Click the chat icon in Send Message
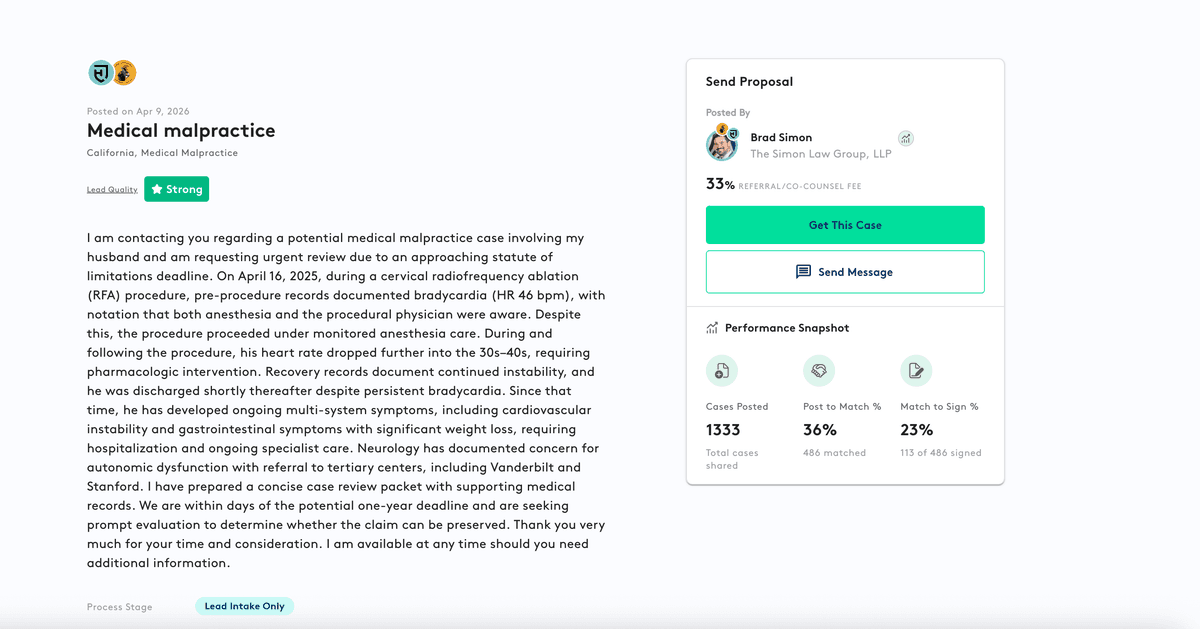Screen dimensions: 1200x629 [x=803, y=272]
